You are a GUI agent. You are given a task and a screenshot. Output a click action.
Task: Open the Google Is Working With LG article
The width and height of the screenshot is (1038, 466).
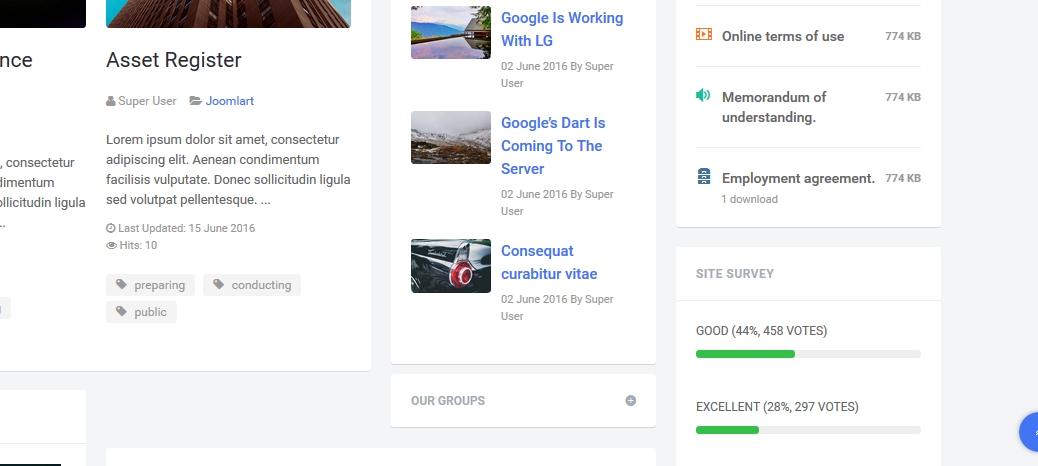[562, 29]
